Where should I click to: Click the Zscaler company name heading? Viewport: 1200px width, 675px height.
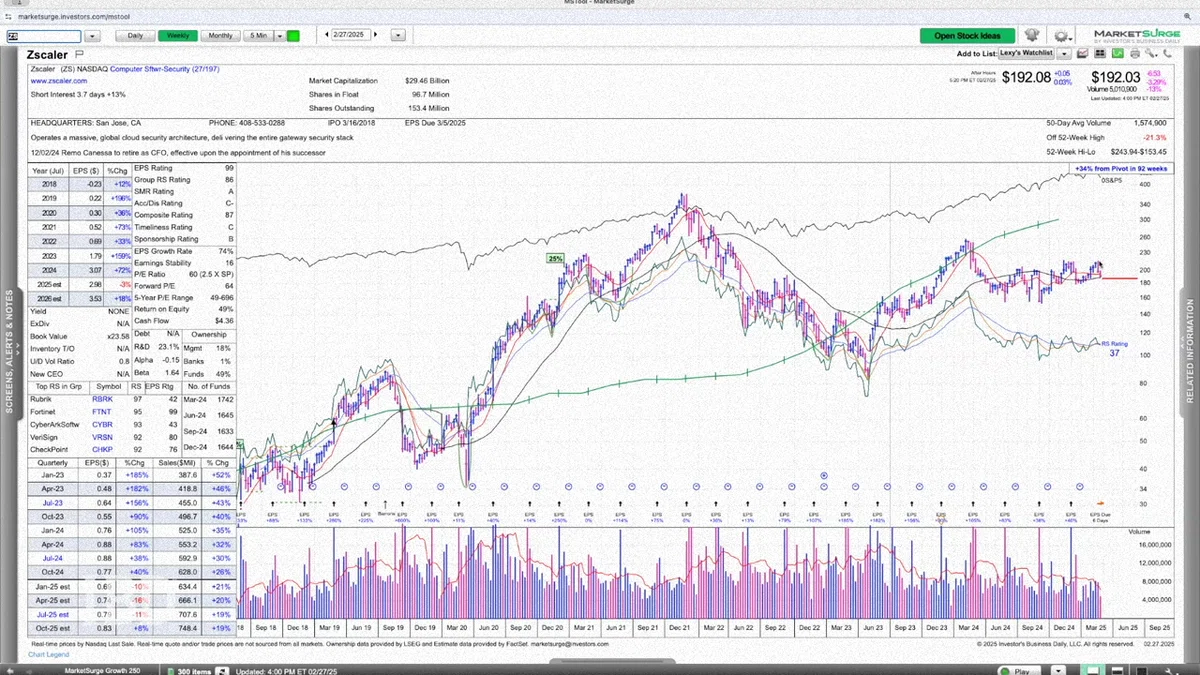(x=49, y=54)
